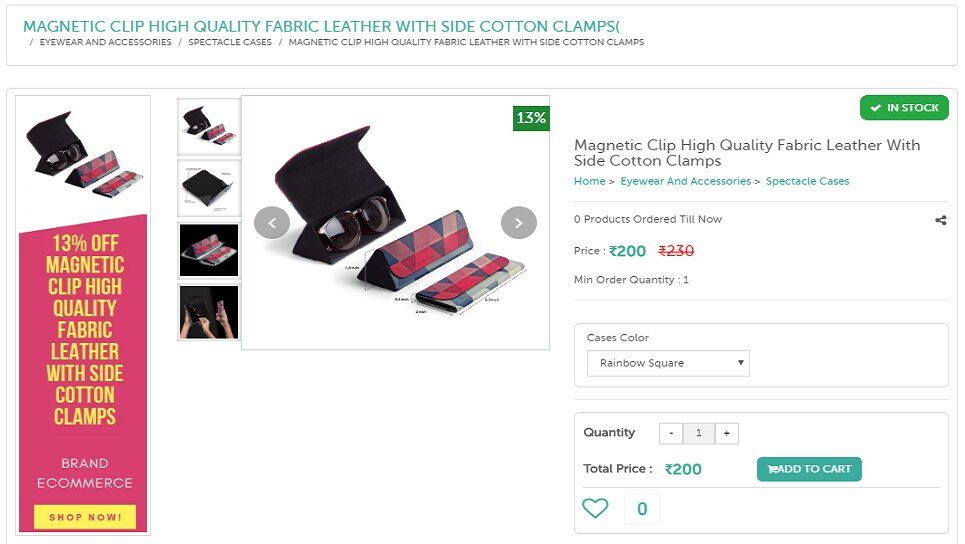Open the Home breadcrumb link
Viewport: 965px width, 544px height.
(x=589, y=181)
